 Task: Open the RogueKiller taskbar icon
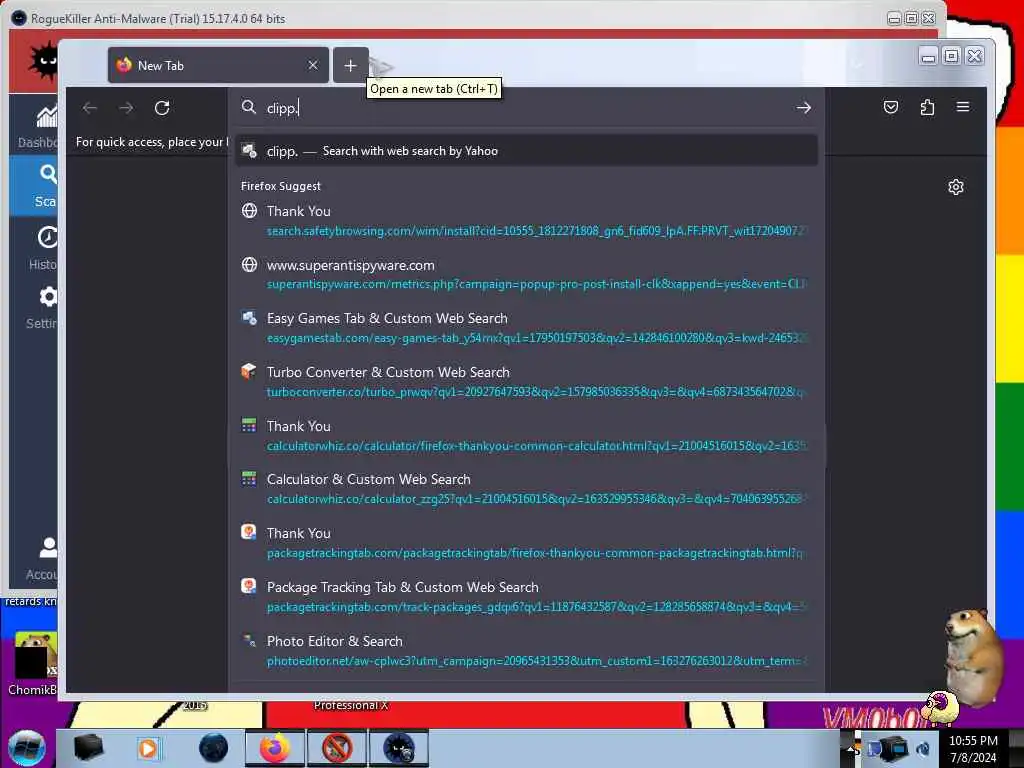tap(399, 748)
